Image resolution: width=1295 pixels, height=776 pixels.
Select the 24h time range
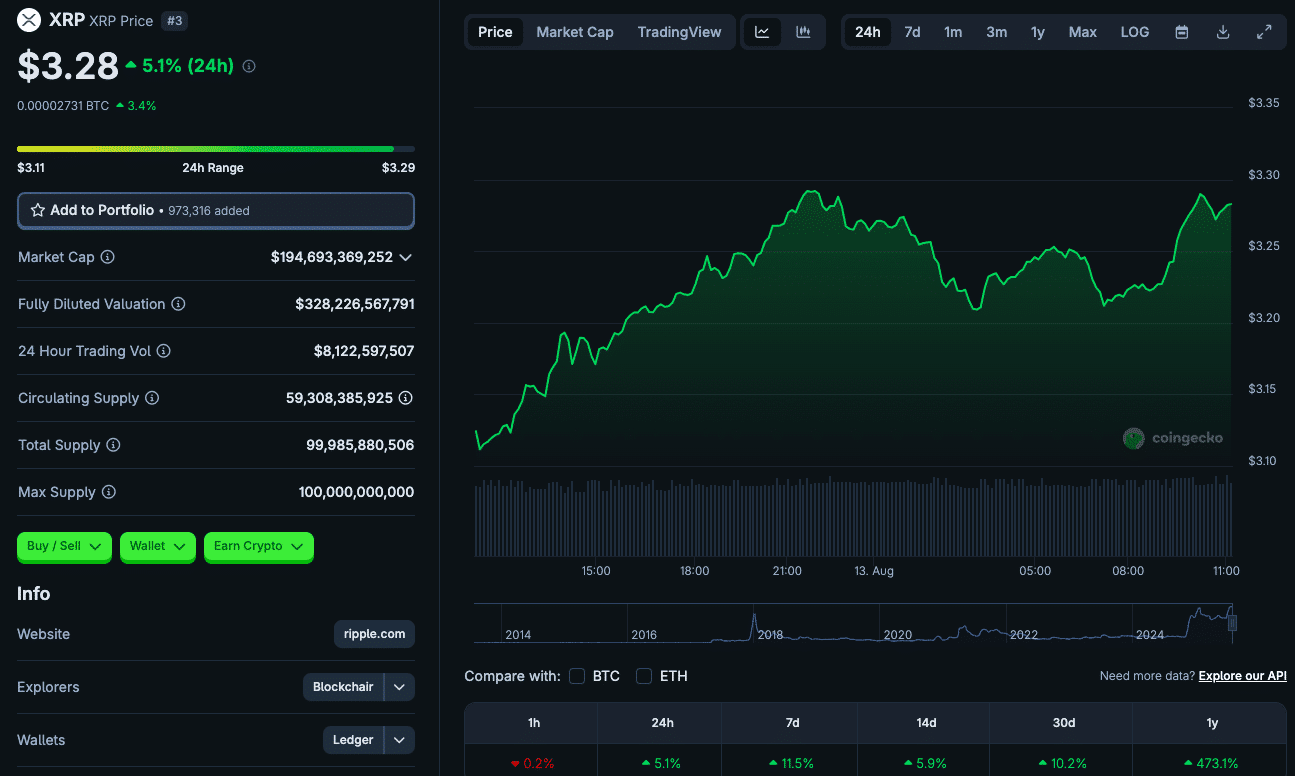868,32
